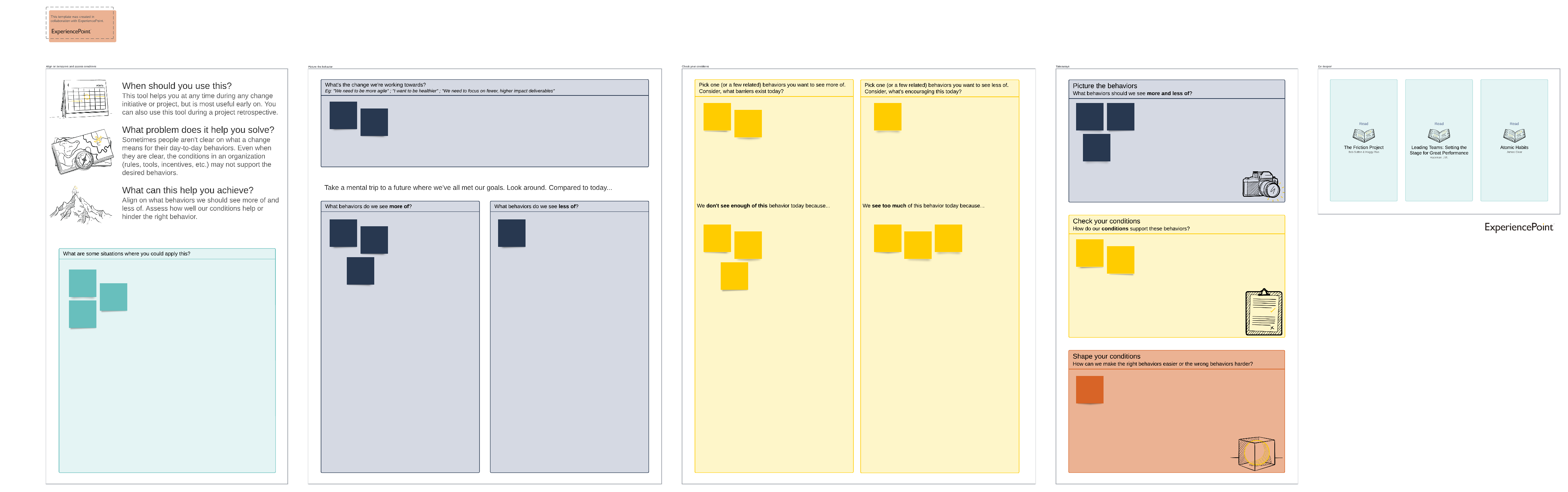
Task: Select the cube sketch in Shape your conditions
Action: [x=1256, y=453]
